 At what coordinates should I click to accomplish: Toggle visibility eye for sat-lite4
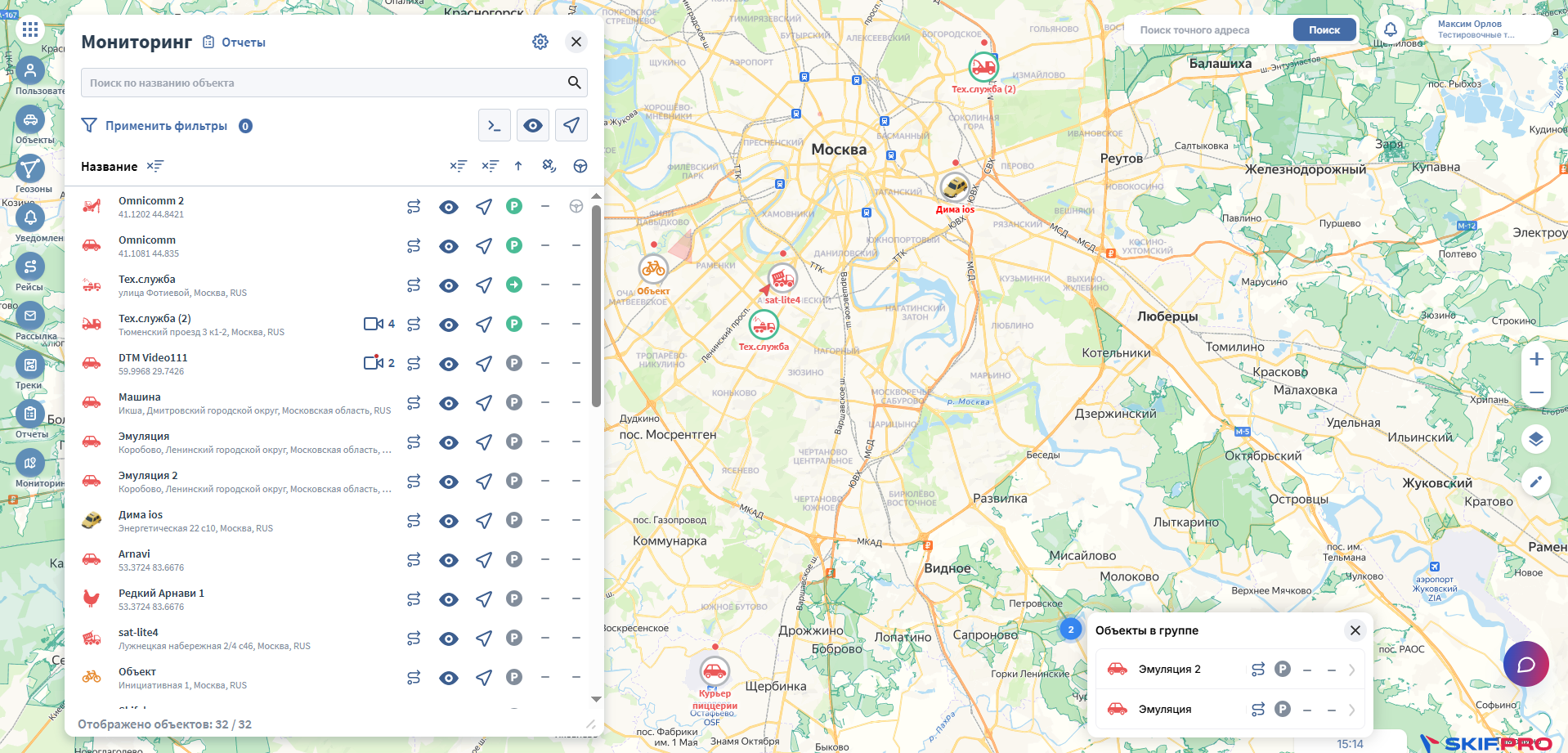pyautogui.click(x=449, y=639)
